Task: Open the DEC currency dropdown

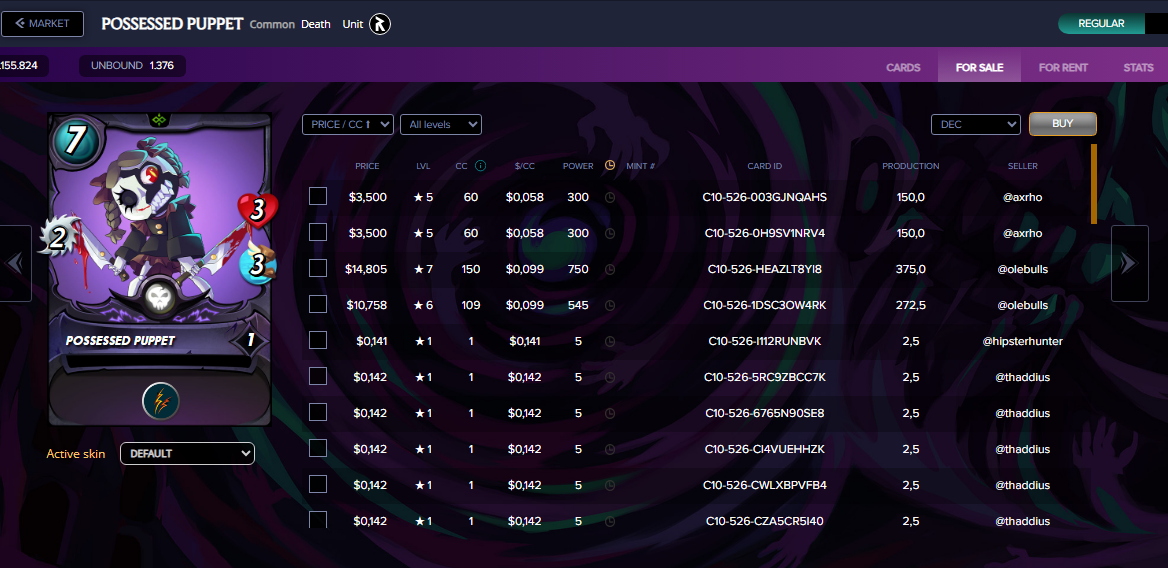Action: [975, 124]
